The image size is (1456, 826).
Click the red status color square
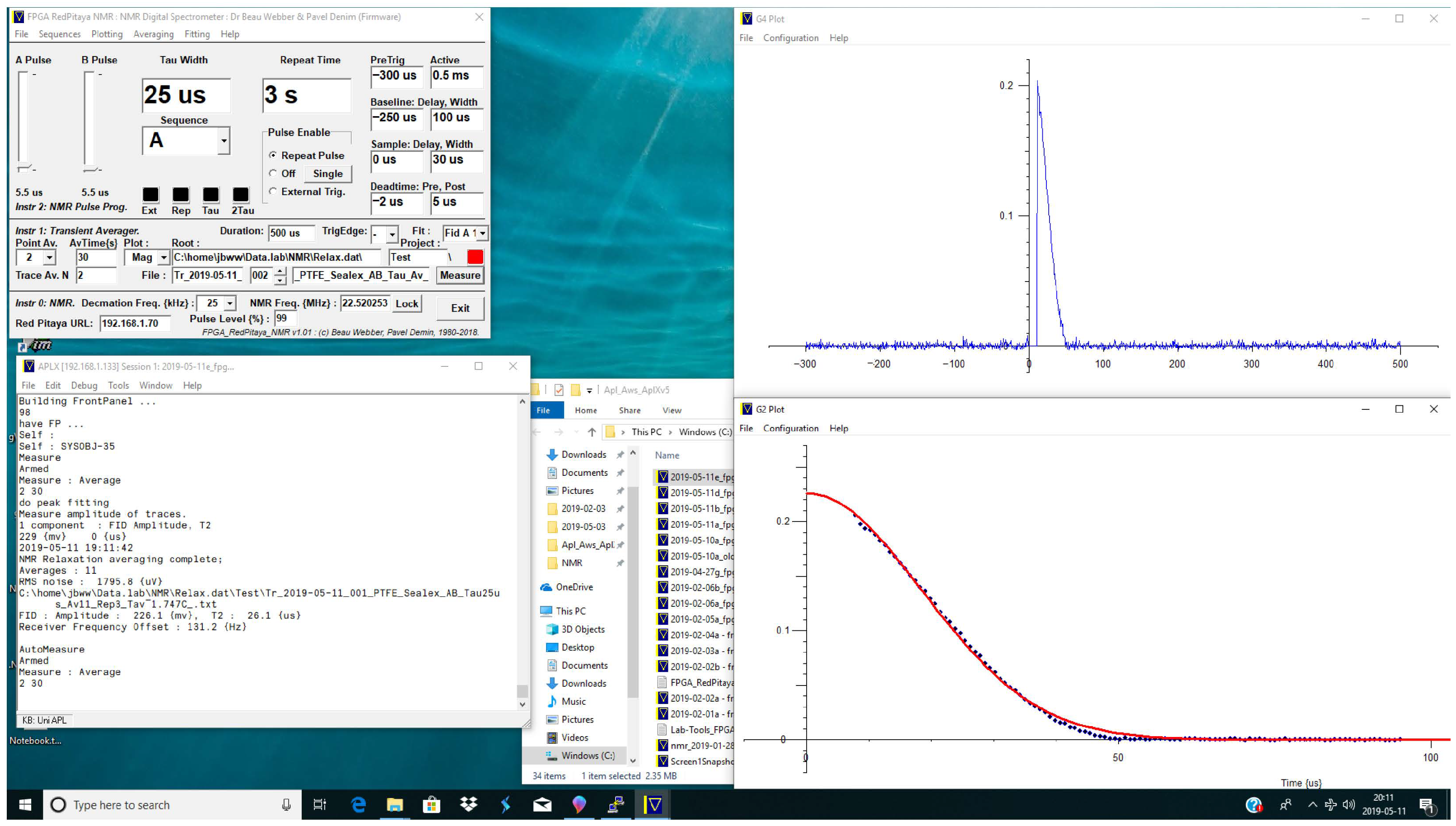click(475, 257)
